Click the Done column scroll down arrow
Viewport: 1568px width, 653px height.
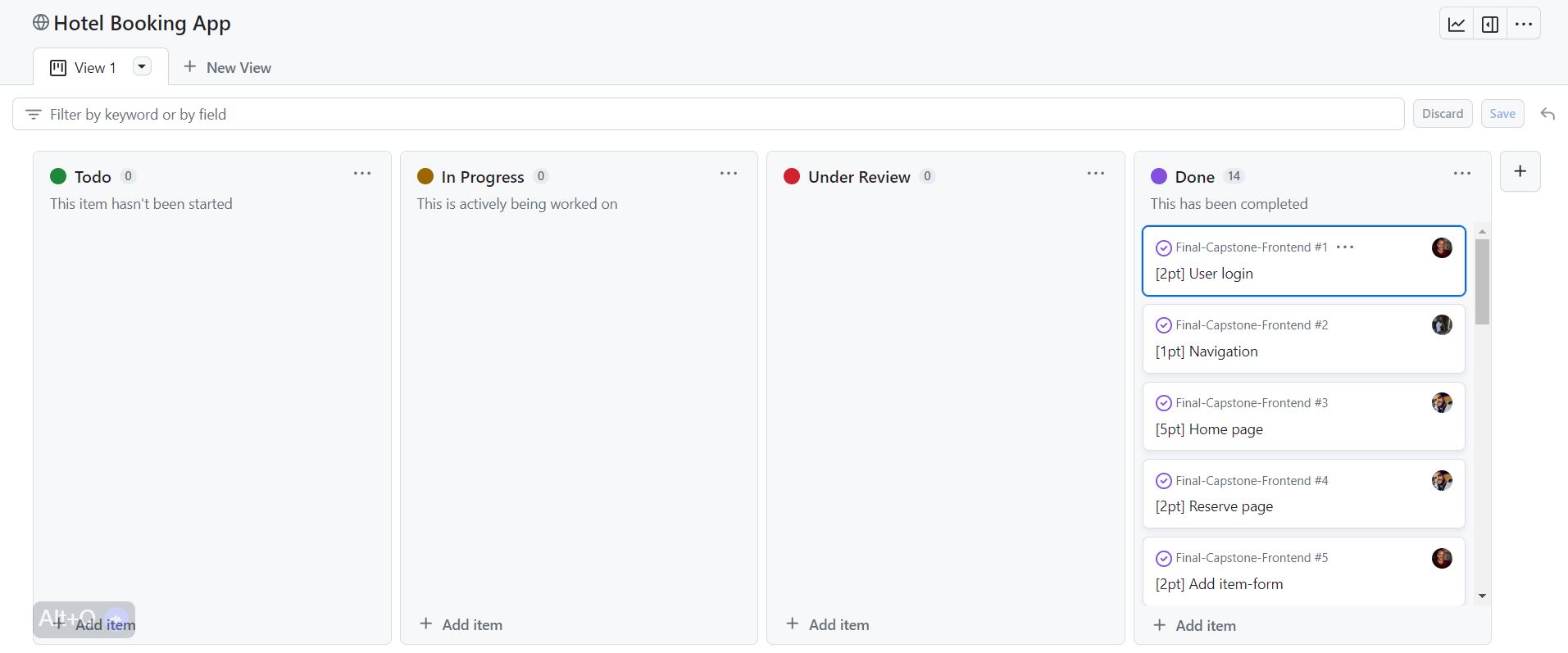1482,596
